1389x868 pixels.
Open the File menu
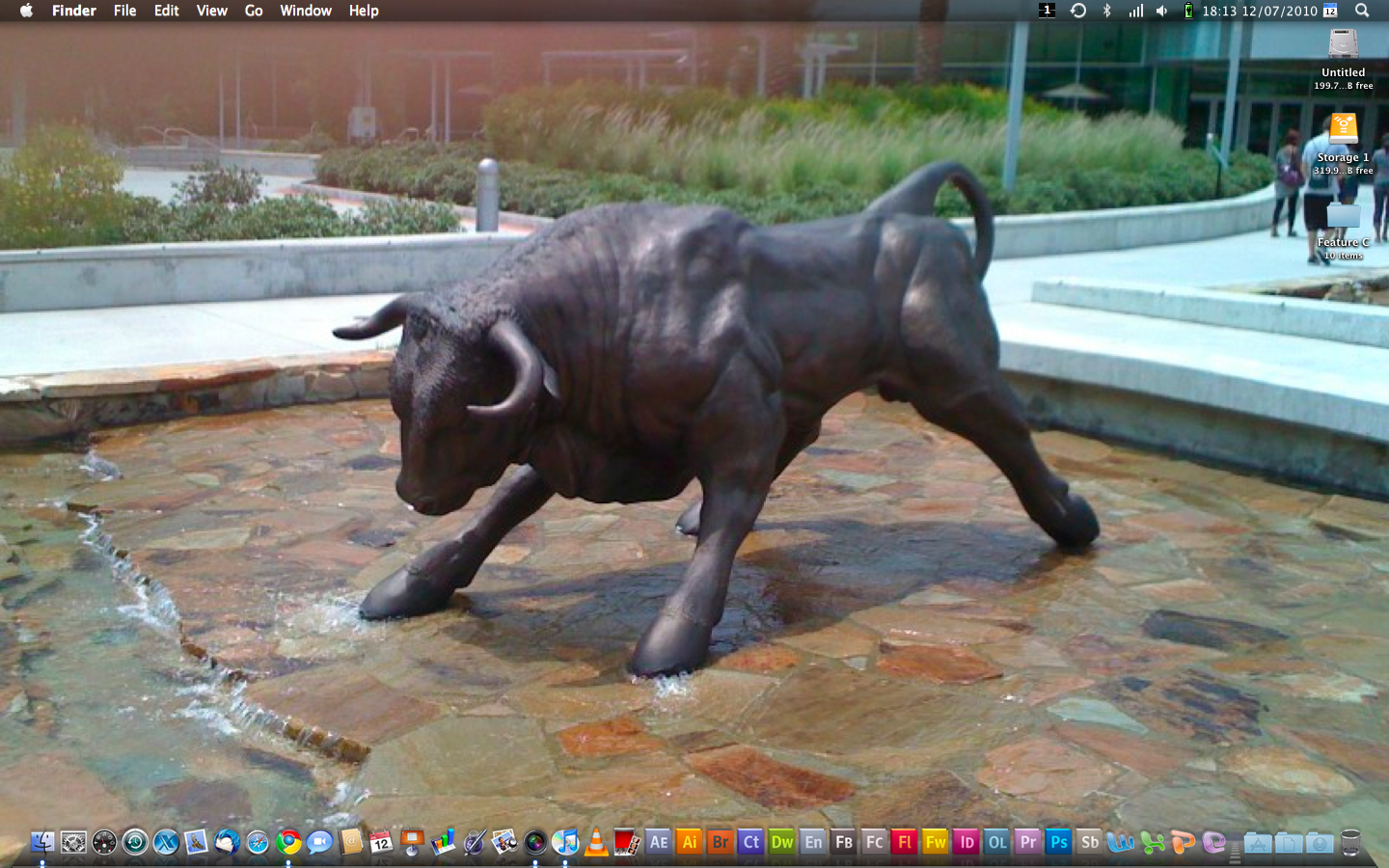tap(125, 11)
